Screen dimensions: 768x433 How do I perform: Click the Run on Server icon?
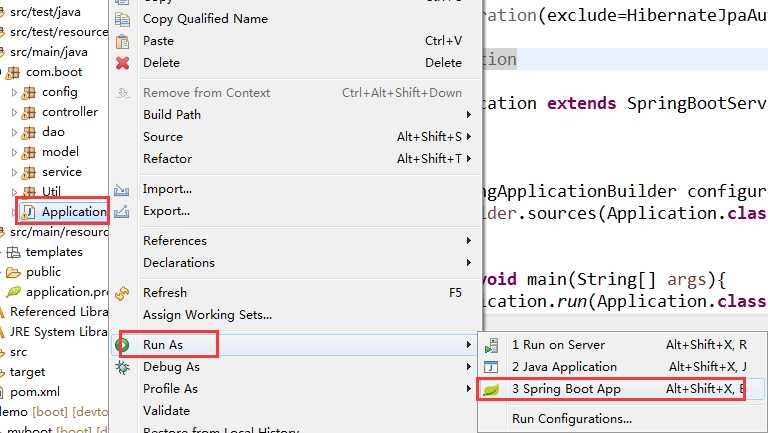pos(491,345)
